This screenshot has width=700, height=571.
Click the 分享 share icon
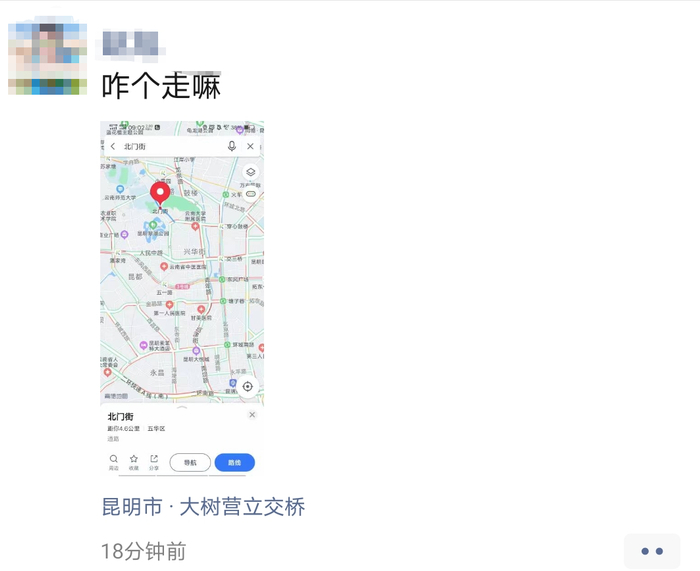(154, 462)
